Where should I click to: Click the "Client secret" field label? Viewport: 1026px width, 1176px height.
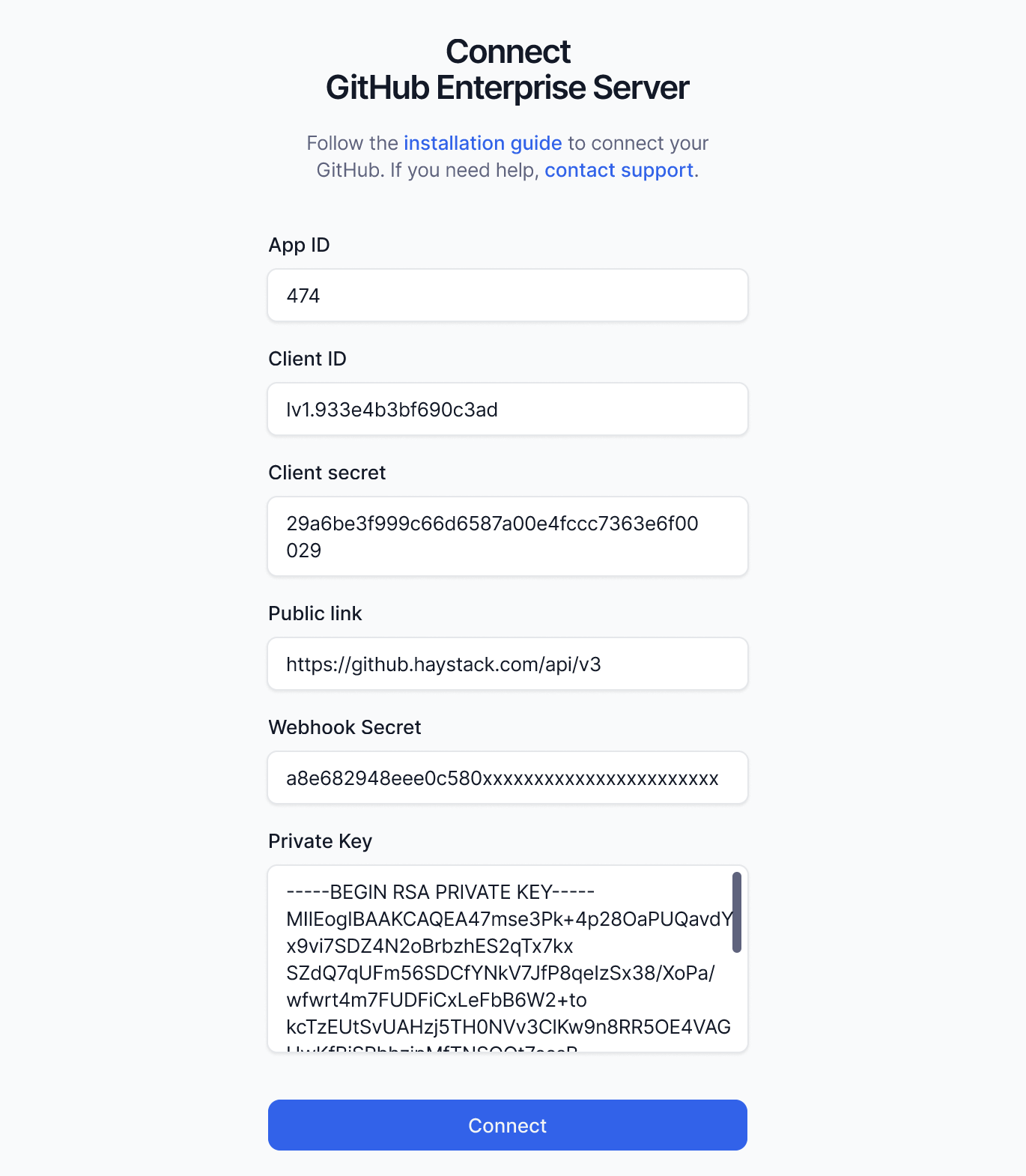pyautogui.click(x=327, y=473)
